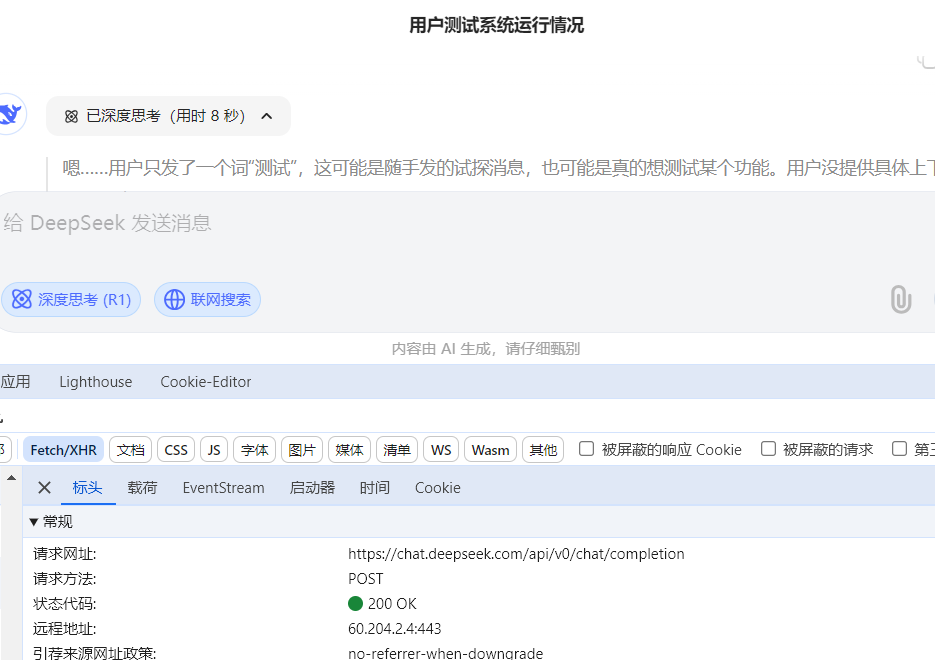Click the 请求网址 label
The image size is (935, 660).
(64, 554)
